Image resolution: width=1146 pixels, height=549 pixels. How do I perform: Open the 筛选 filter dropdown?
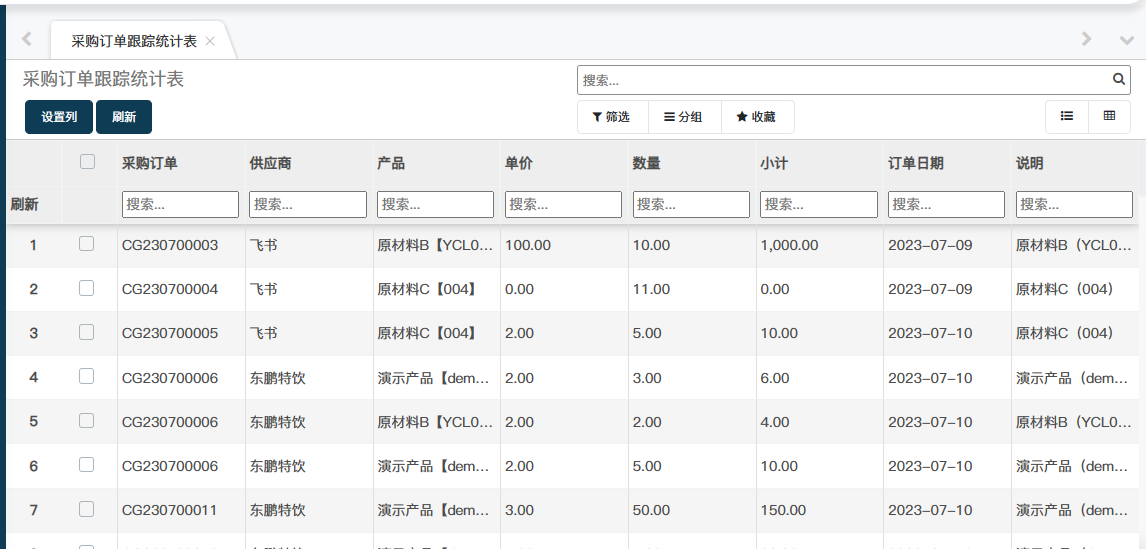pos(612,117)
